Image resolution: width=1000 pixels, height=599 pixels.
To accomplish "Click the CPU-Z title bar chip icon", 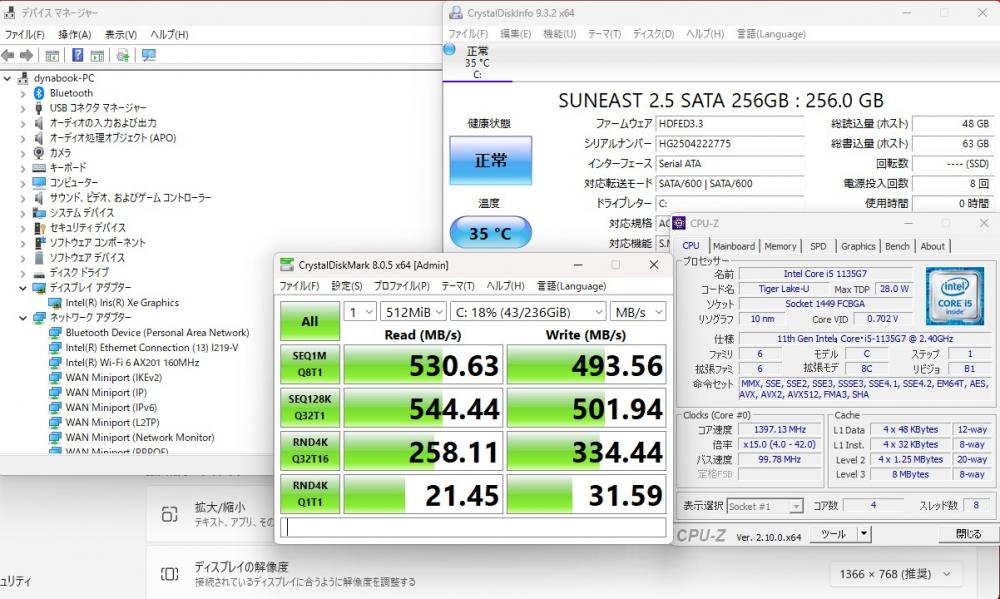I will (679, 223).
